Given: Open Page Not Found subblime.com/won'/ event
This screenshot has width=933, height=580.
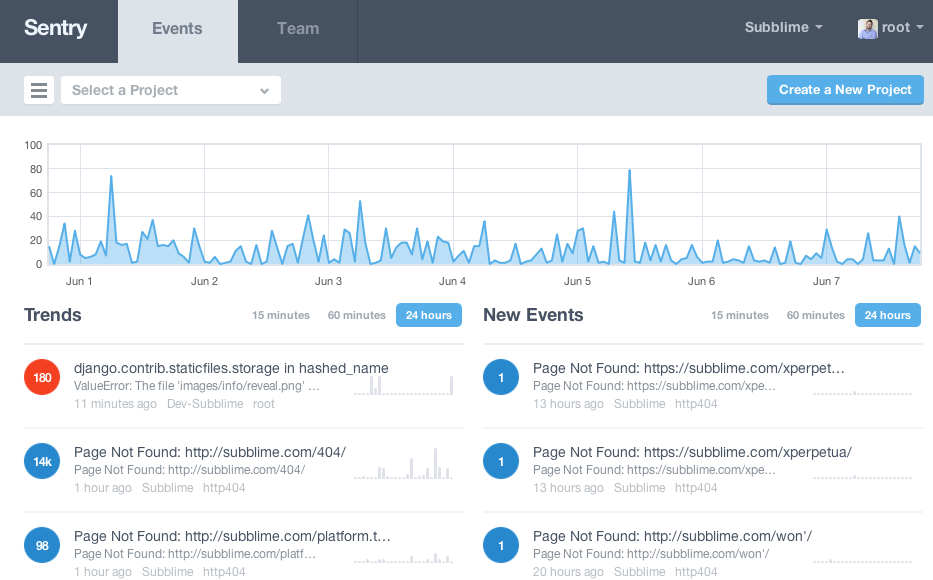Looking at the screenshot, I should coord(672,536).
